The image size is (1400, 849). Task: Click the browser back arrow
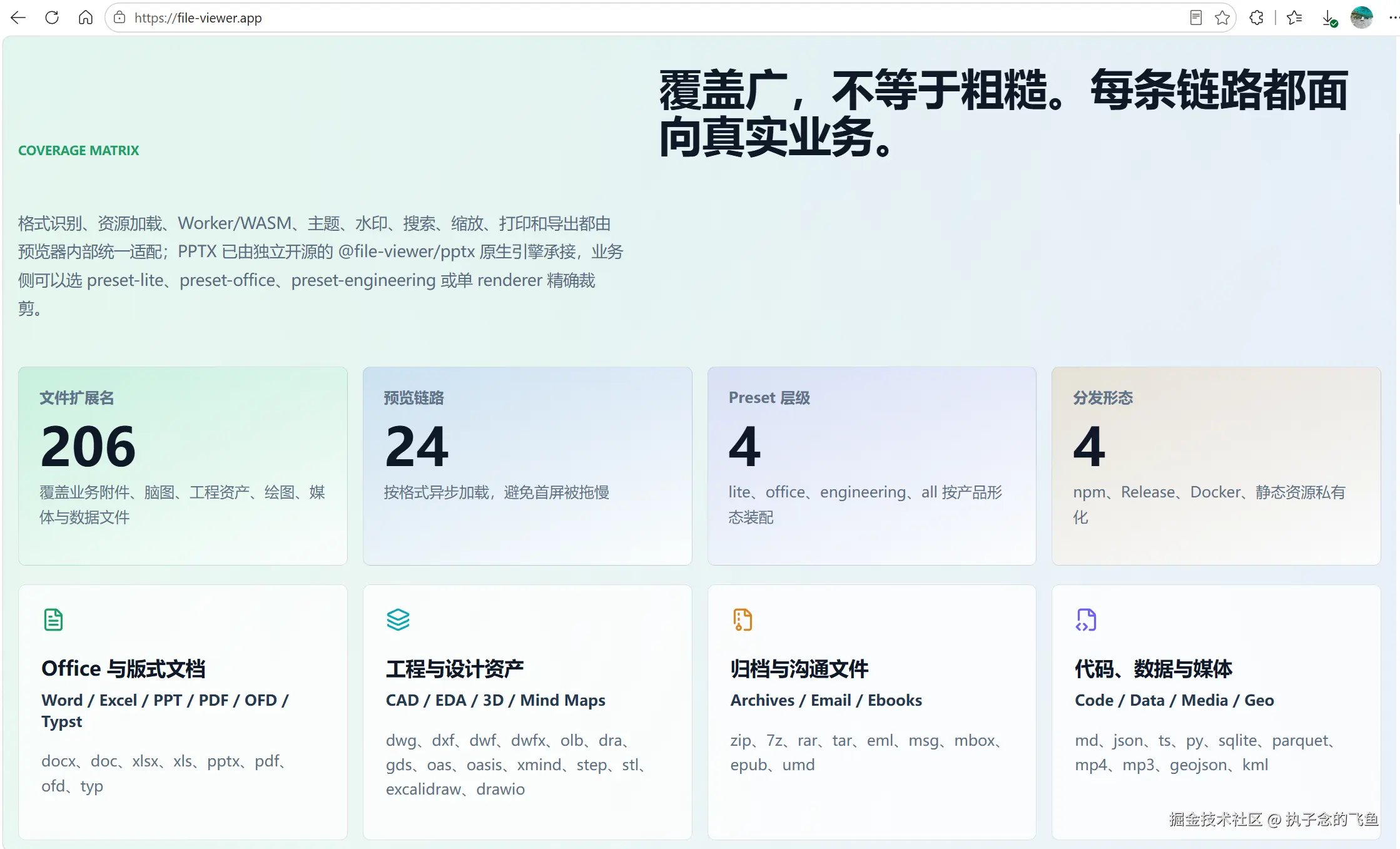[18, 18]
